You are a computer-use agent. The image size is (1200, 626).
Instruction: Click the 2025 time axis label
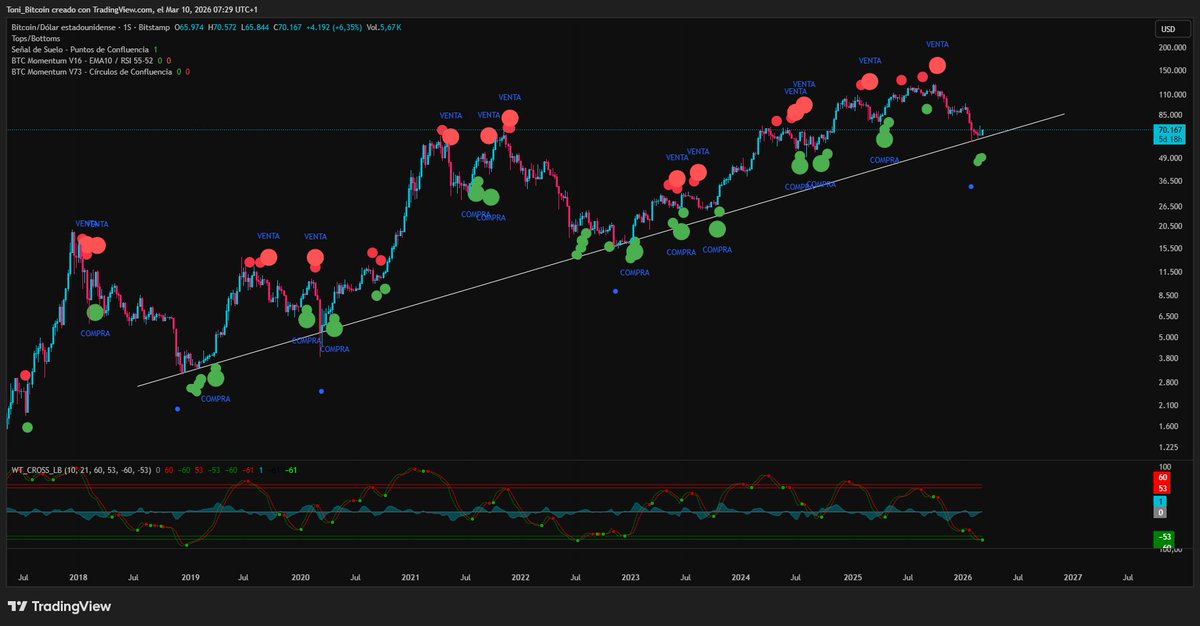[852, 577]
